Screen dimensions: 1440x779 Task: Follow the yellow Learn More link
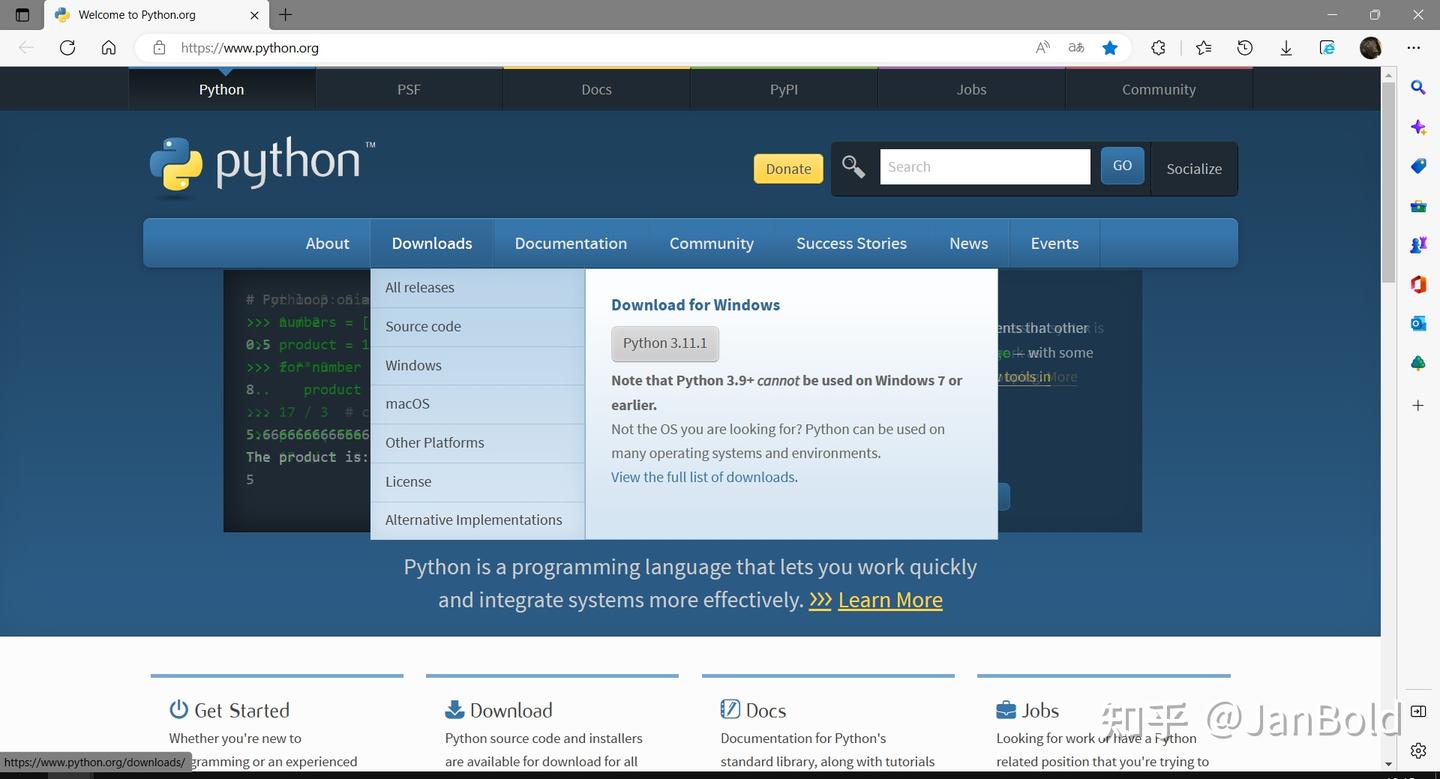pos(890,600)
